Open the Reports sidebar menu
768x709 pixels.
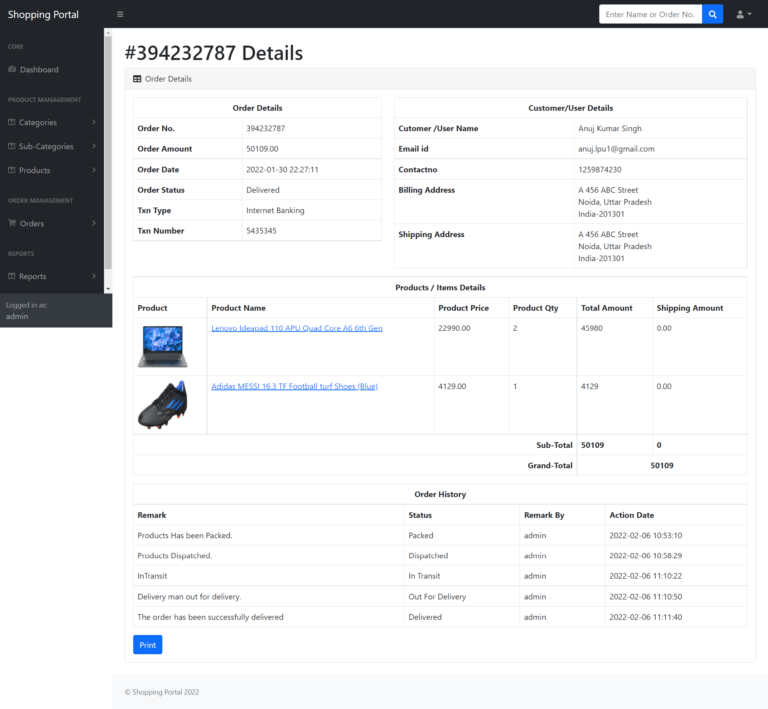52,277
